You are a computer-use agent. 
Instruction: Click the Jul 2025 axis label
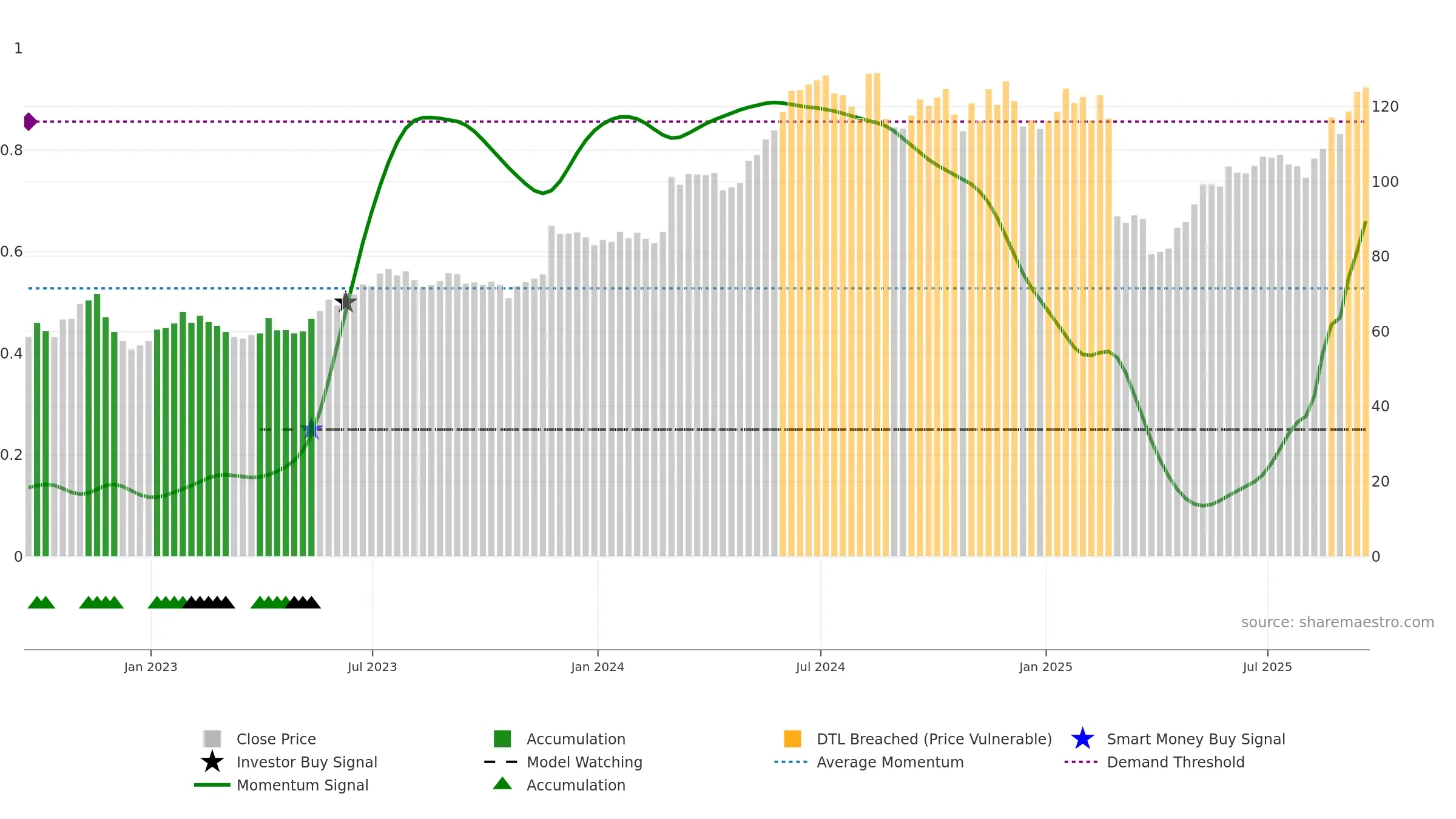[x=1267, y=667]
